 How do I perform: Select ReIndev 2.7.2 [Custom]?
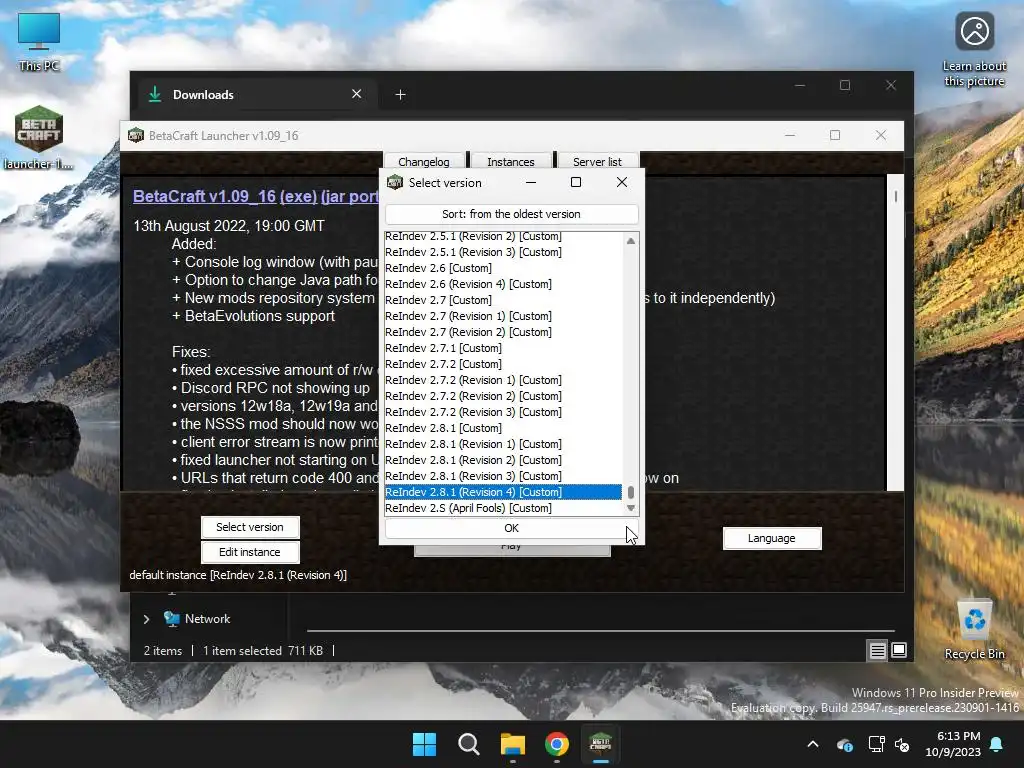point(503,364)
